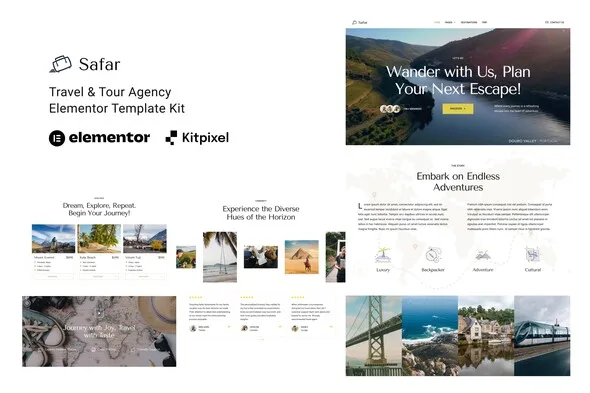The image size is (590, 393).
Task: Play the 'Journey with Joy' video banner
Action: (99, 313)
